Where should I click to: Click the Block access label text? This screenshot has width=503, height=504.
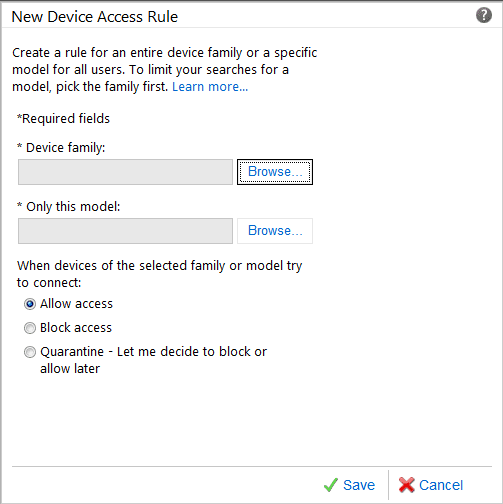click(76, 328)
